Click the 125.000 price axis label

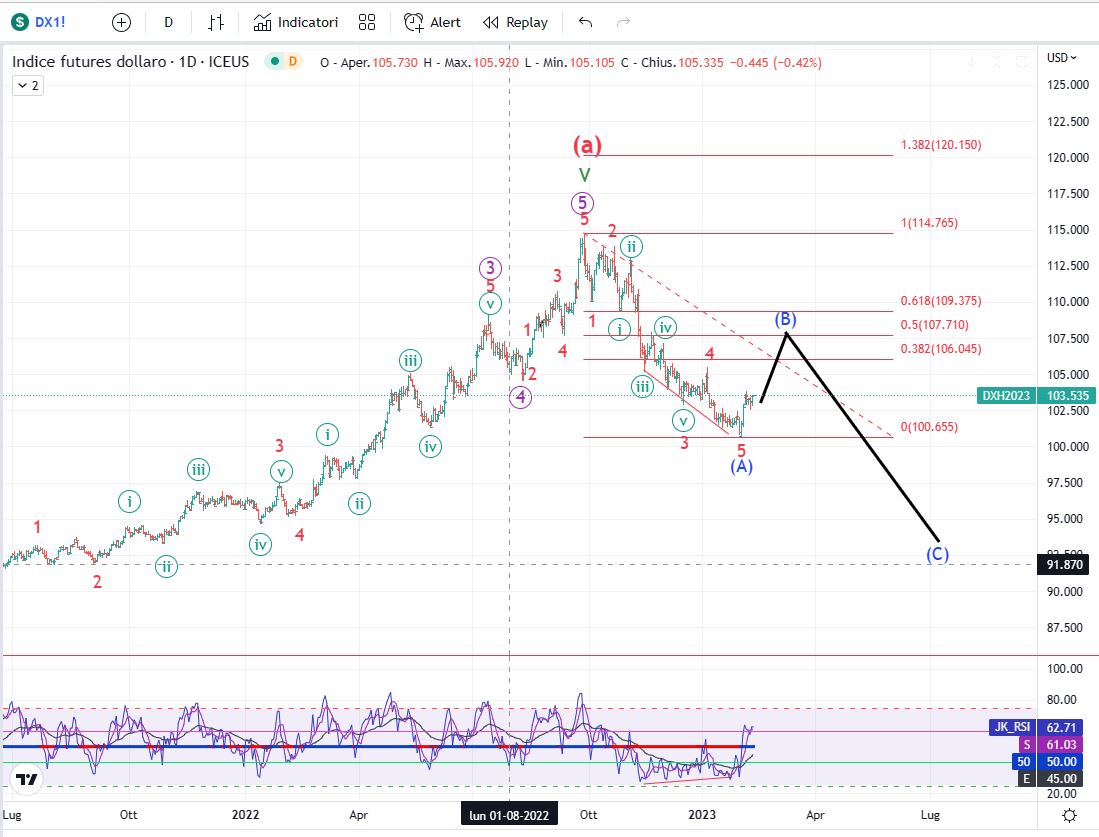1067,85
